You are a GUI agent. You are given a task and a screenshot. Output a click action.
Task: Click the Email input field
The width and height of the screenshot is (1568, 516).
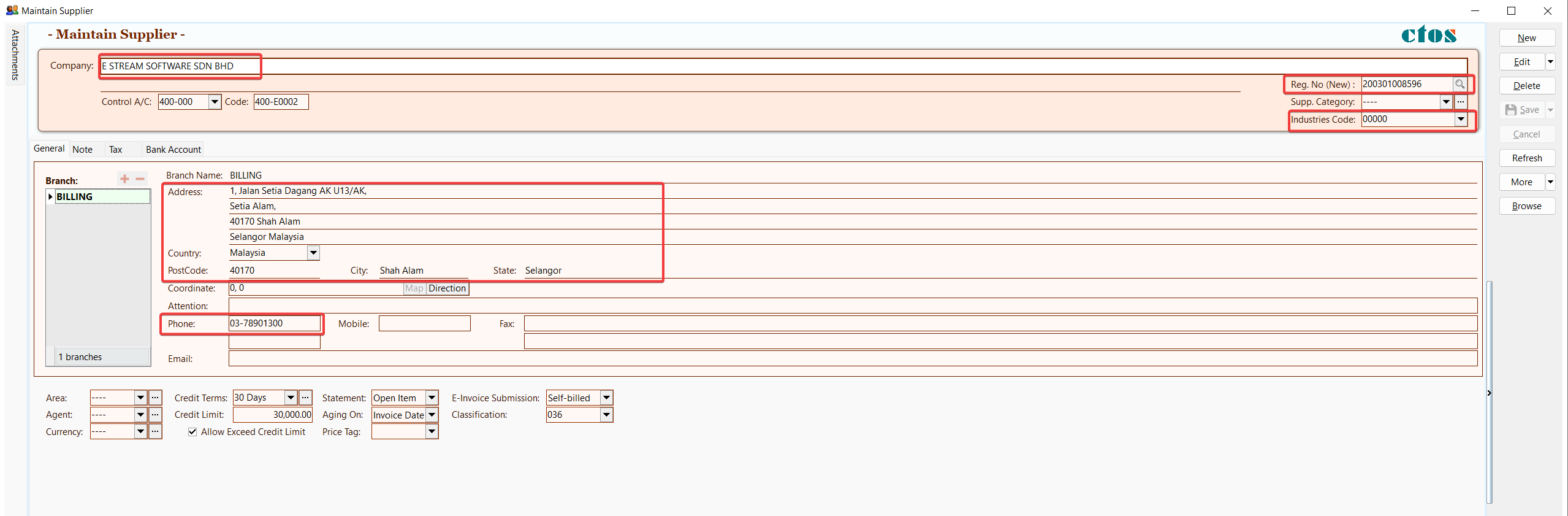(x=852, y=358)
